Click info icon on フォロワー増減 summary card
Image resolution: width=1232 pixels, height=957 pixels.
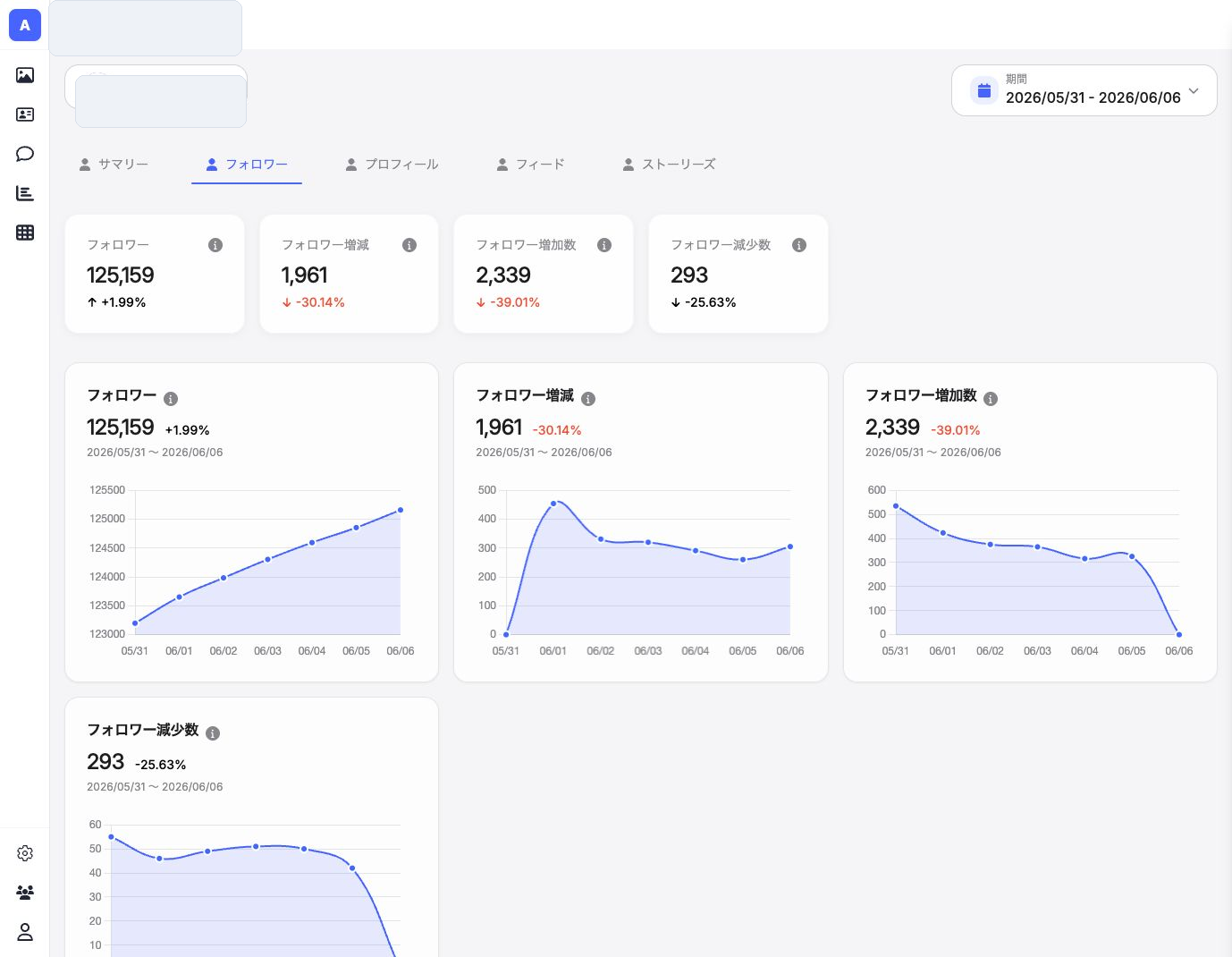click(409, 245)
